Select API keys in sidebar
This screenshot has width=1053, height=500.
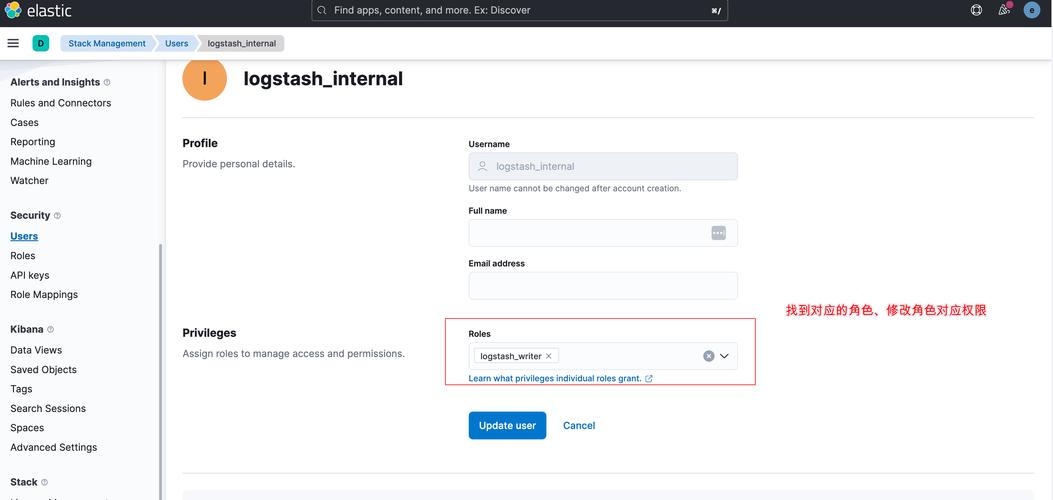[x=30, y=275]
